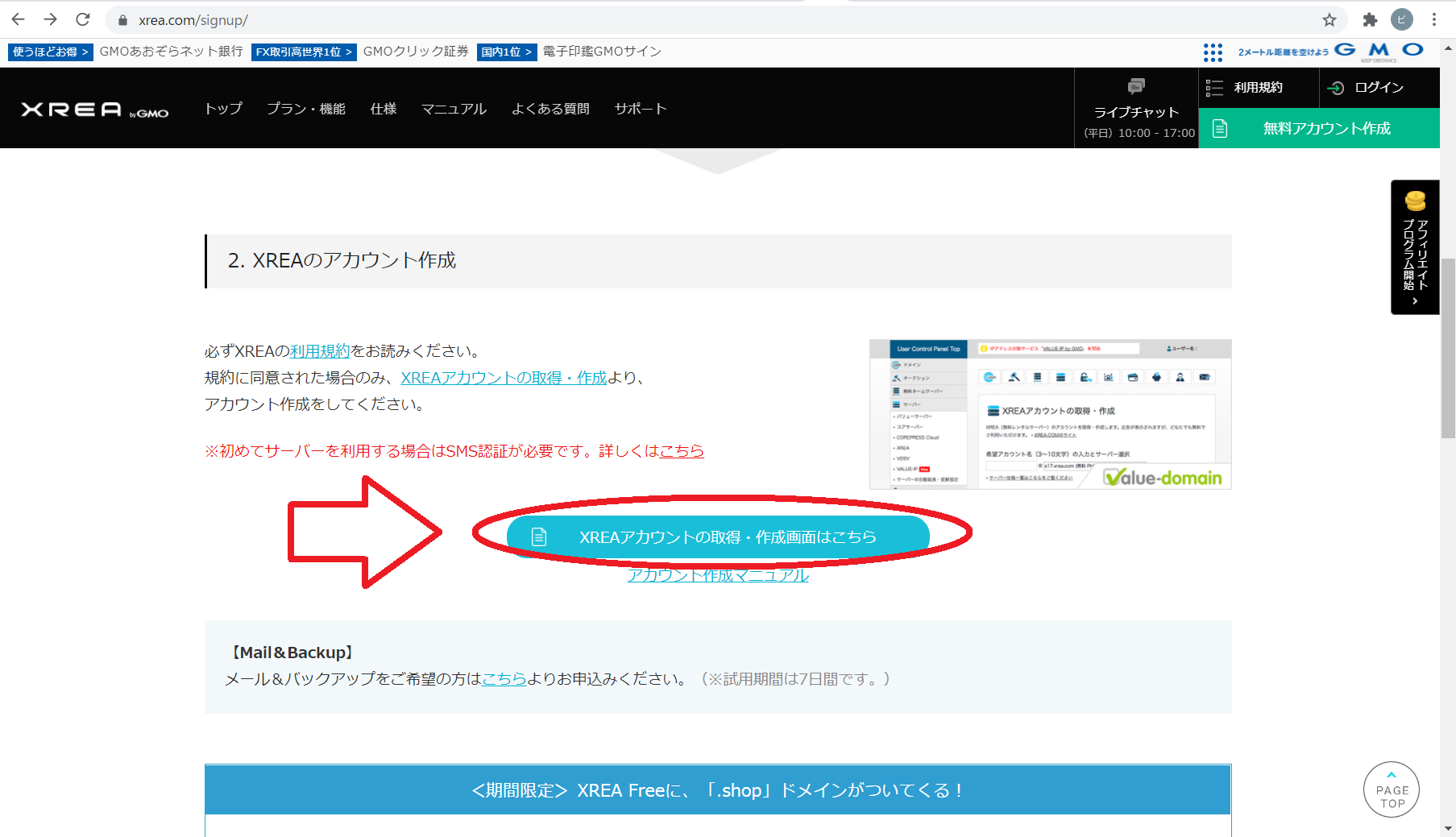Open the よくある質問 menu item
This screenshot has height=837, width=1456.
pyautogui.click(x=550, y=109)
